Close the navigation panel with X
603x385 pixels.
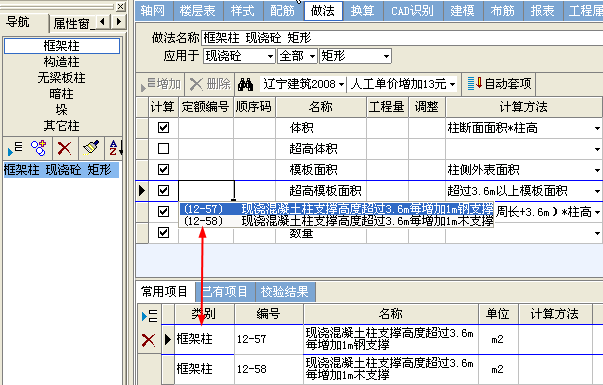(x=121, y=7)
